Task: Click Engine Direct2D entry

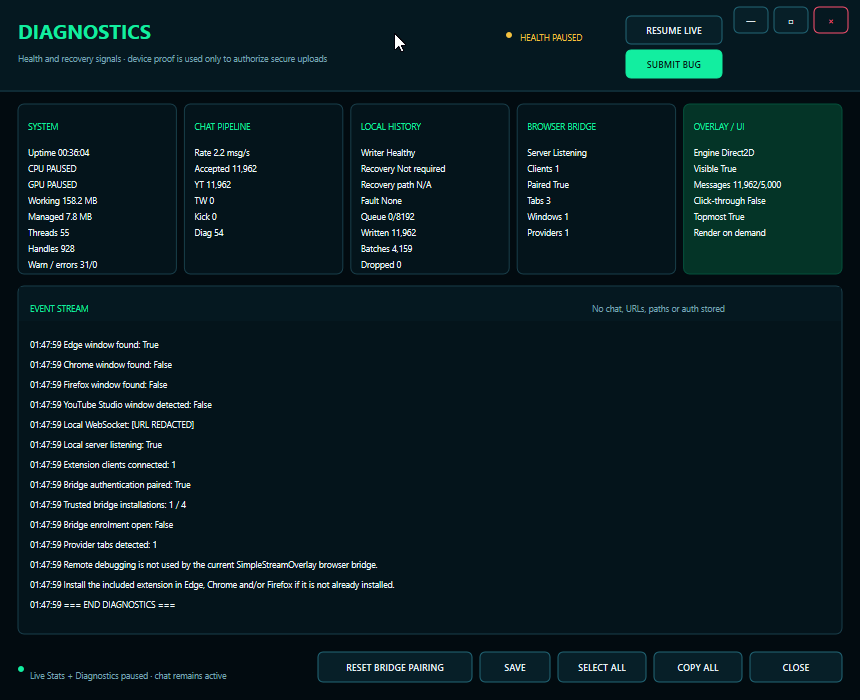Action: (x=723, y=153)
